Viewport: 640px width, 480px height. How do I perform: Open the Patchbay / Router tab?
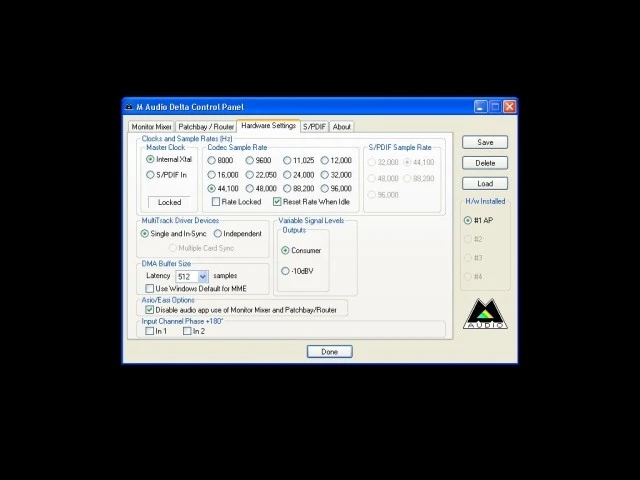pos(206,127)
